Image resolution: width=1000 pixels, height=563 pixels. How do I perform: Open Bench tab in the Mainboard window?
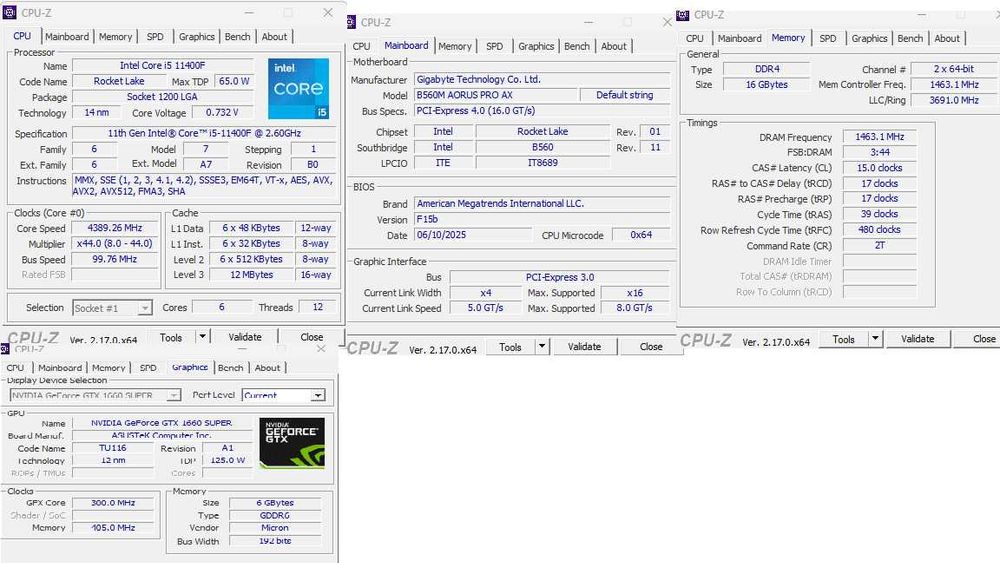(577, 46)
